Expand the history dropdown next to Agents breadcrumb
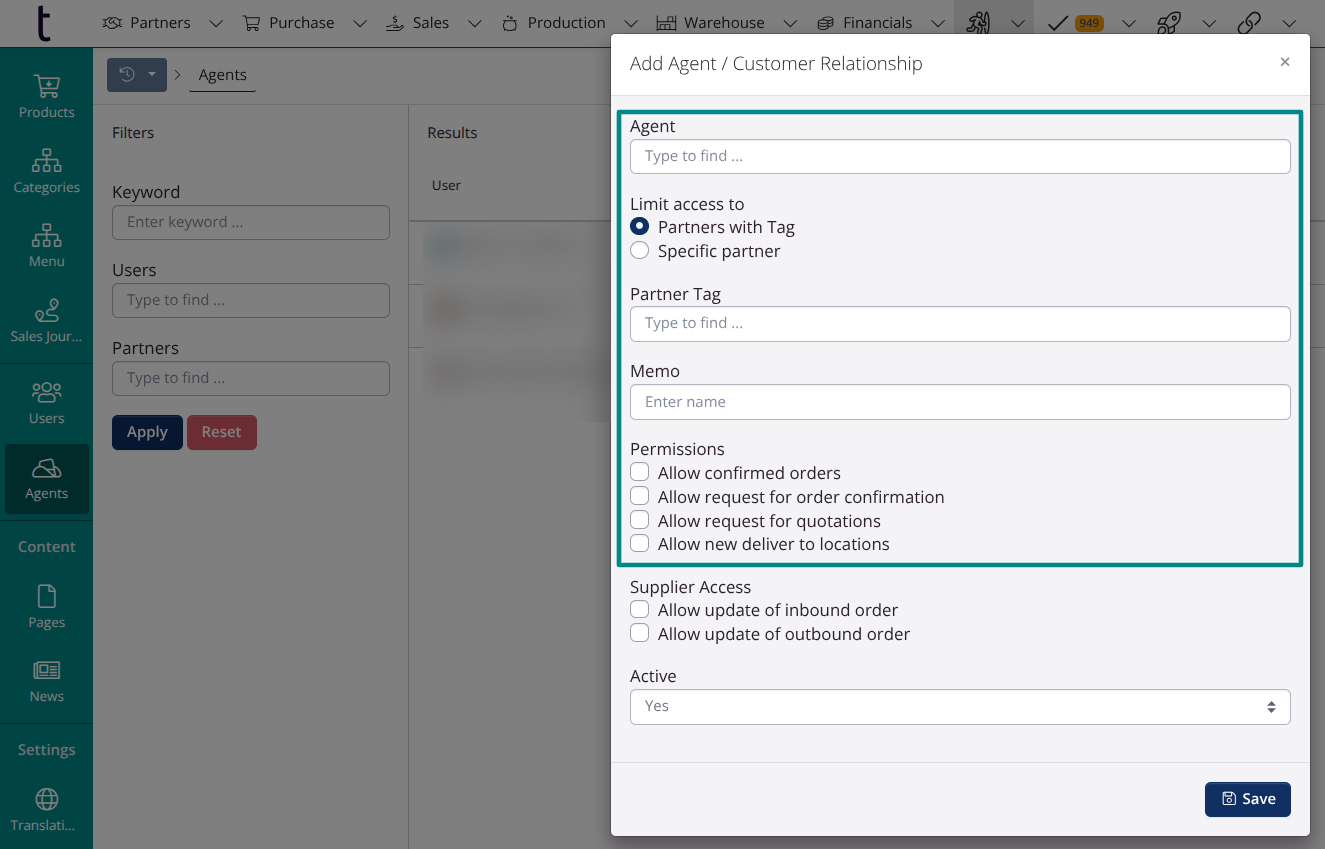1325x849 pixels. (x=137, y=75)
